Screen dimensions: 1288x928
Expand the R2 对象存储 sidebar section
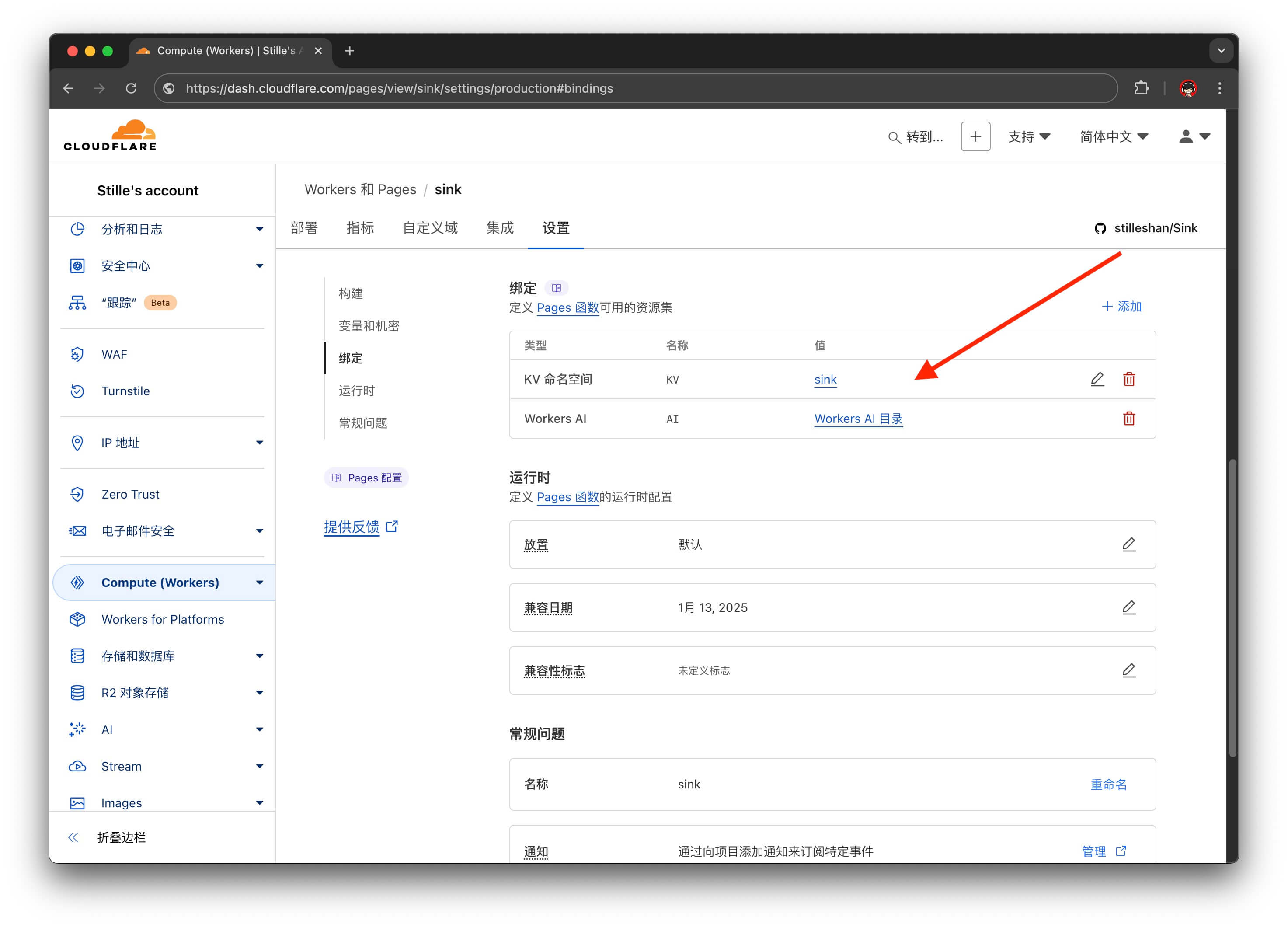tap(260, 692)
